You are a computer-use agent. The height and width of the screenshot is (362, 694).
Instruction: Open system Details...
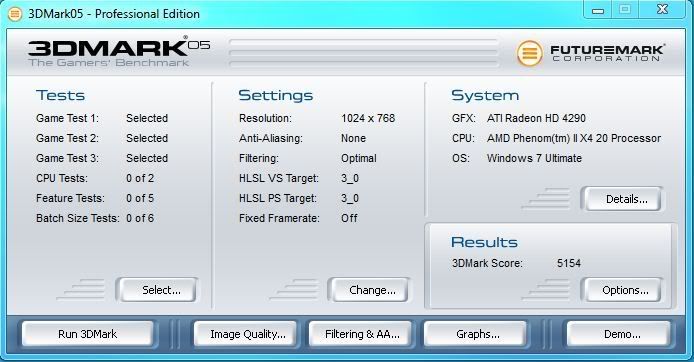pyautogui.click(x=623, y=199)
